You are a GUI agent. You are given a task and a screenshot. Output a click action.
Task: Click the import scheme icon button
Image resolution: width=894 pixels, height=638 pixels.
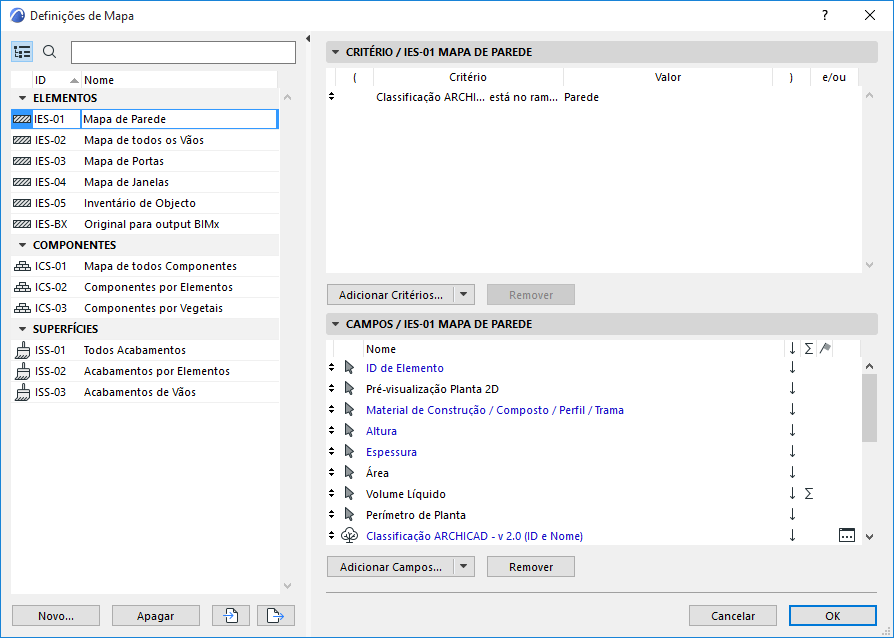tap(230, 616)
